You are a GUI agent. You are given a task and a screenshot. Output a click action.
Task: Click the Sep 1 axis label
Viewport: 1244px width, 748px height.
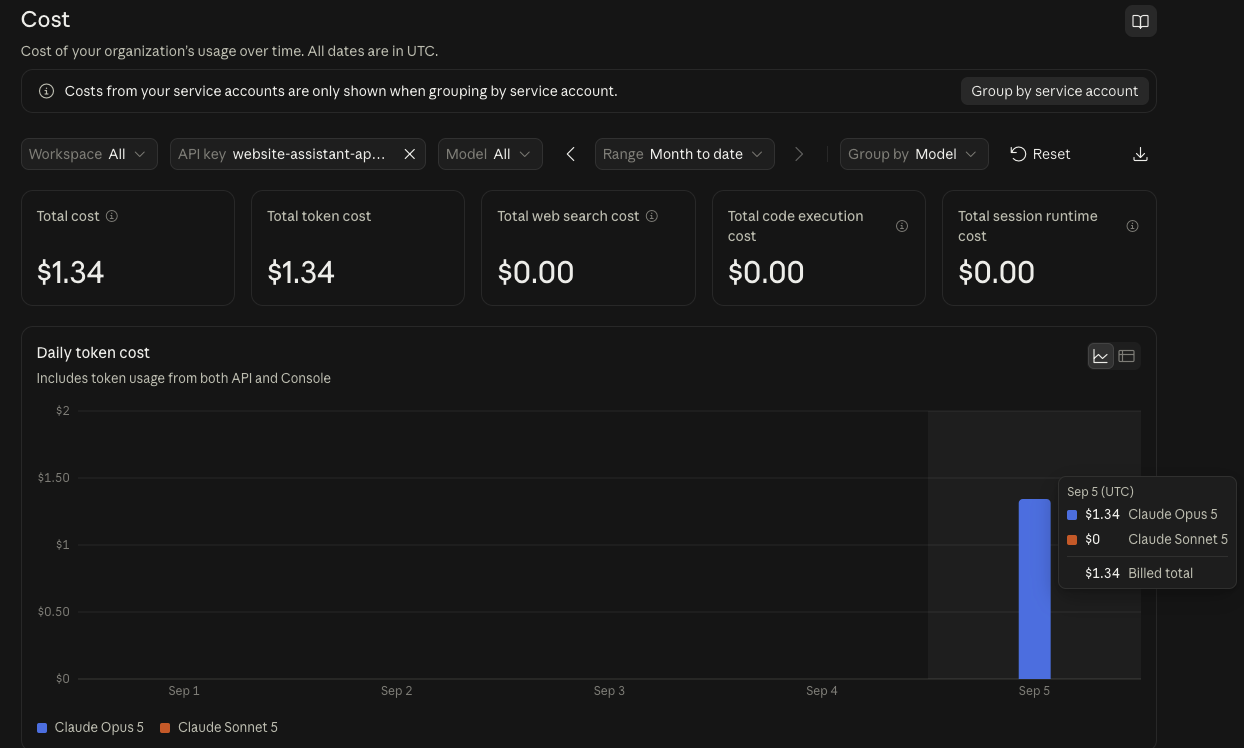pos(184,691)
